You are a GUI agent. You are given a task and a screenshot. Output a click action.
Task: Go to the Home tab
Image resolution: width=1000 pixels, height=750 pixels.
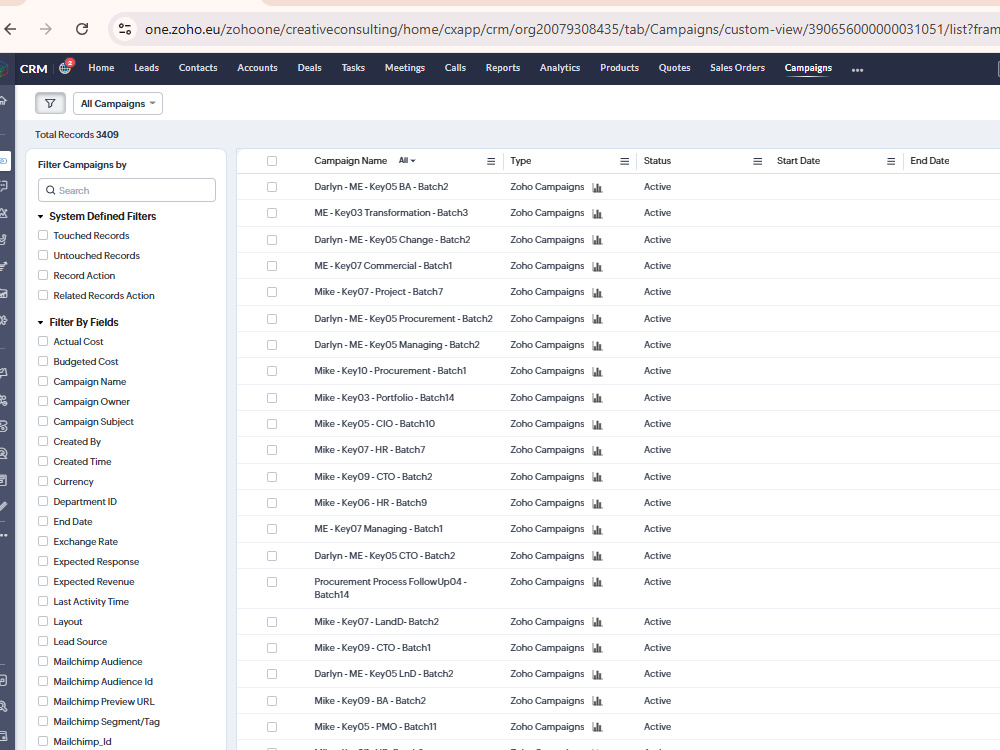pyautogui.click(x=101, y=68)
